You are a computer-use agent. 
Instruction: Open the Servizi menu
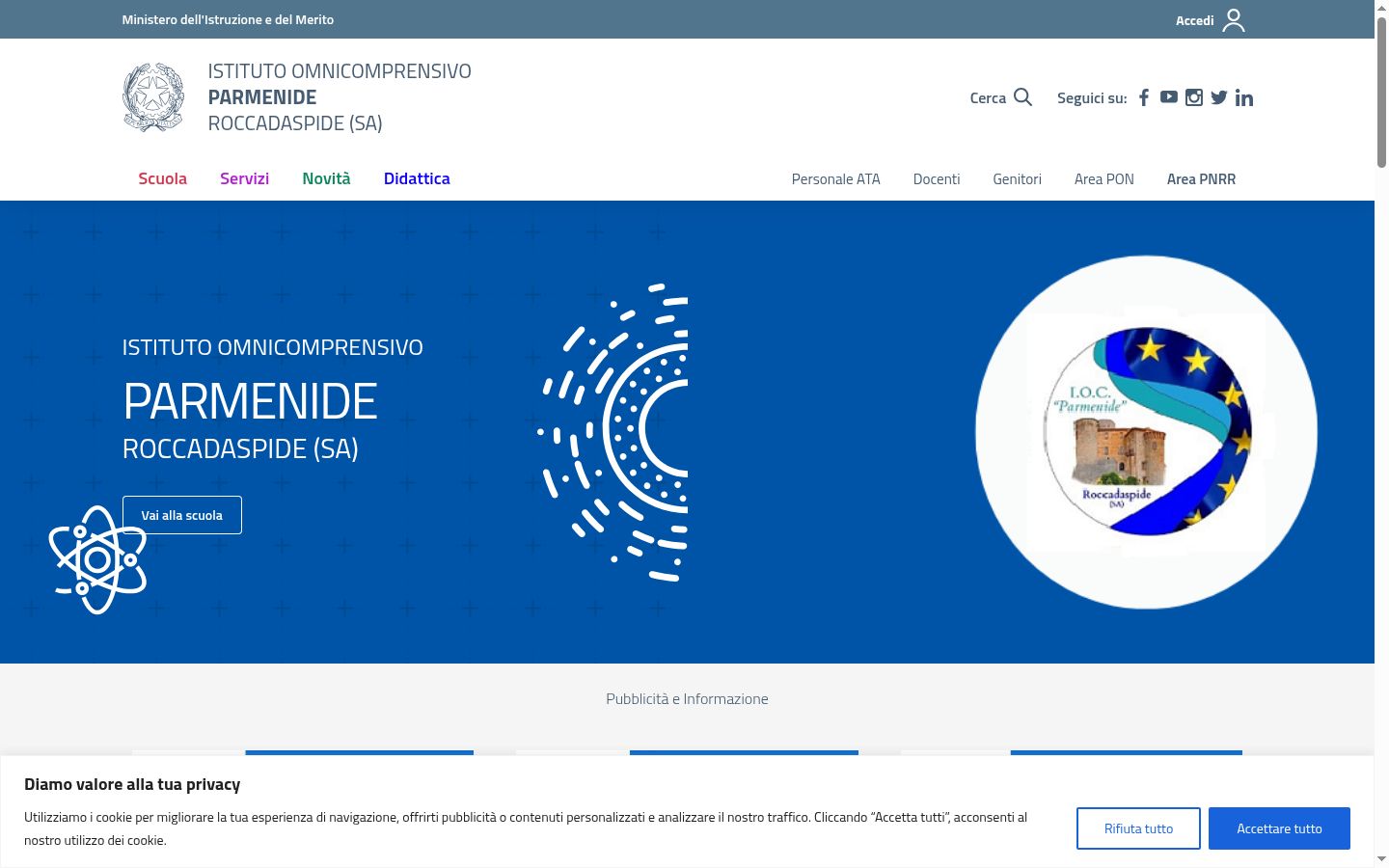(x=244, y=178)
